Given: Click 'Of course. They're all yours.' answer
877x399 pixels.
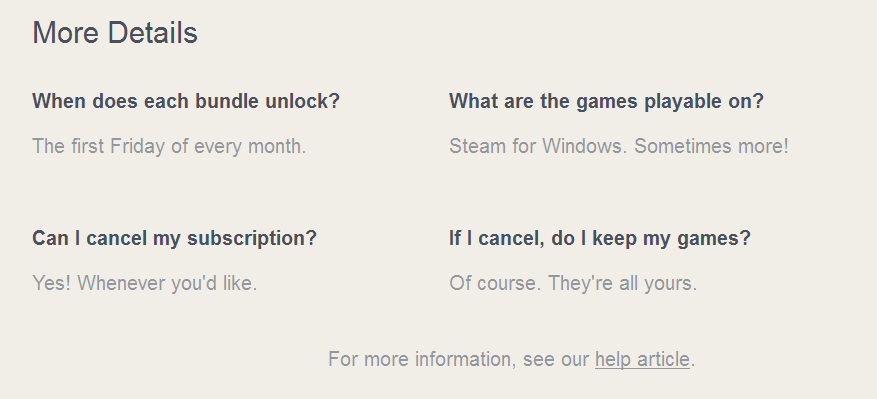Looking at the screenshot, I should (573, 283).
